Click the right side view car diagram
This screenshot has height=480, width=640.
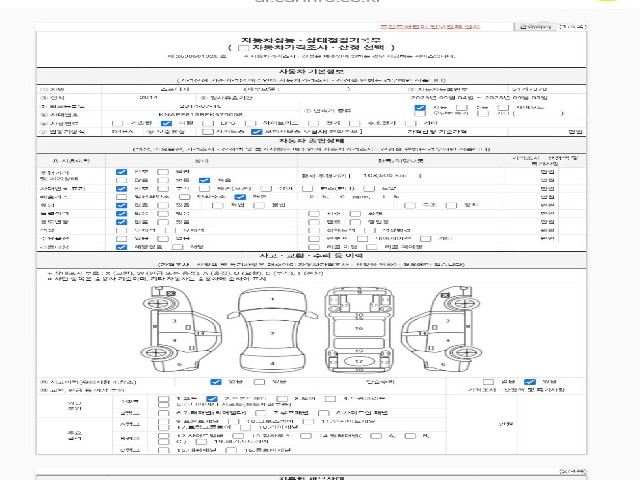pyautogui.click(x=442, y=329)
